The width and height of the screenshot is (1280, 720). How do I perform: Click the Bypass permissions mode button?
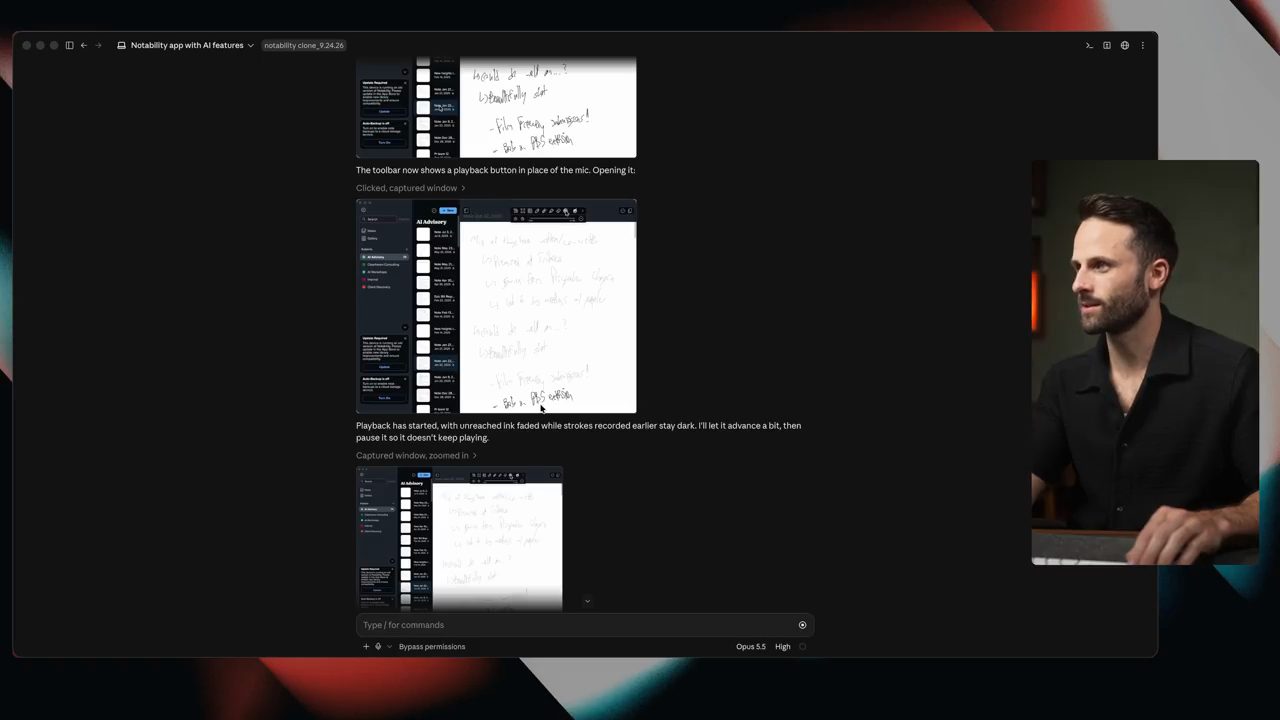coord(432,647)
